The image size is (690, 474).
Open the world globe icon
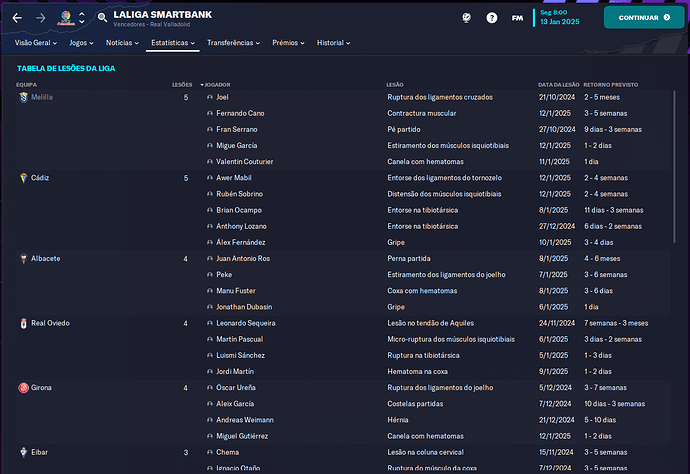[466, 18]
